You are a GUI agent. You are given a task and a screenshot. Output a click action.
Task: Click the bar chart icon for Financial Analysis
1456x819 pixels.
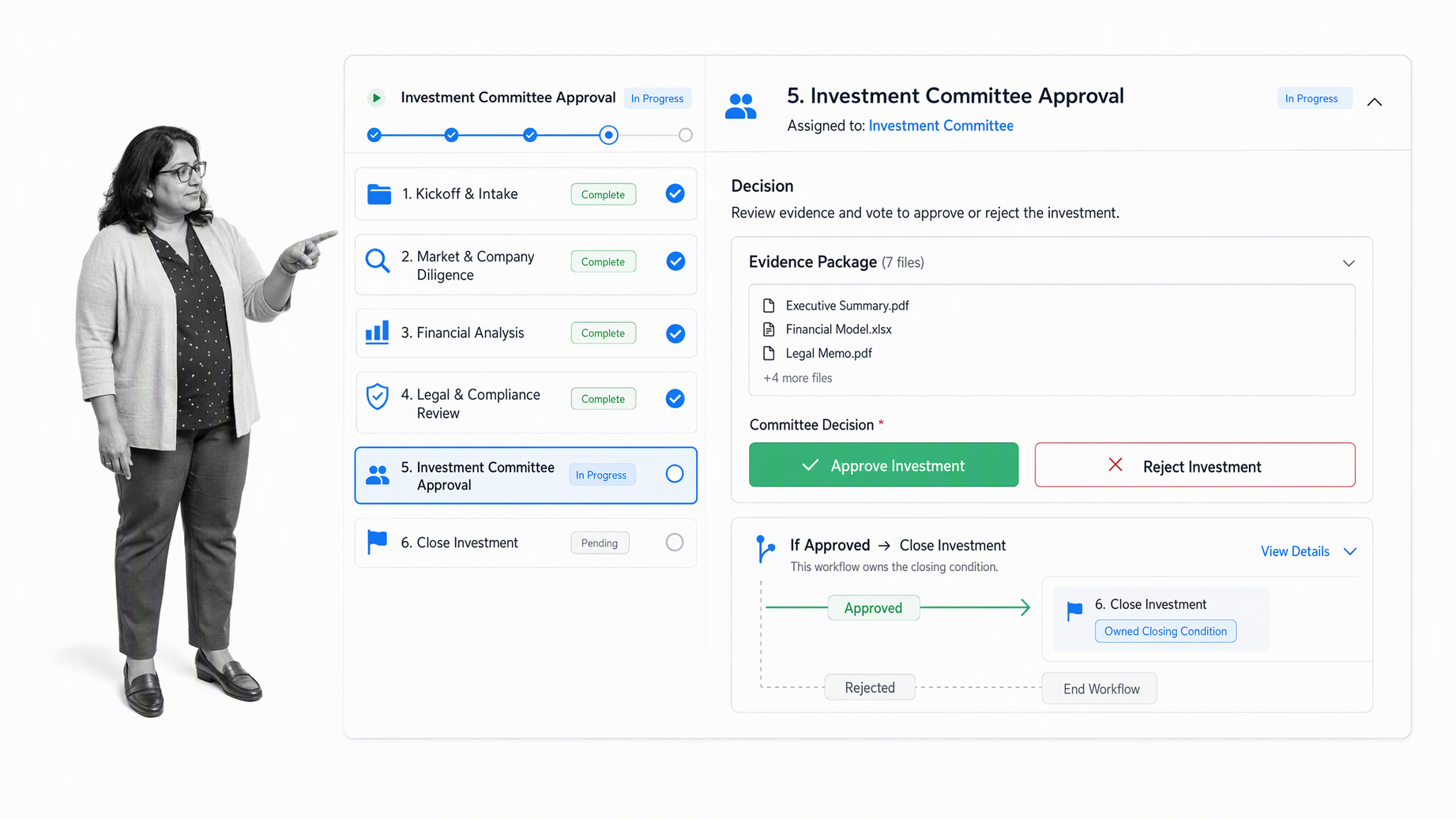378,332
